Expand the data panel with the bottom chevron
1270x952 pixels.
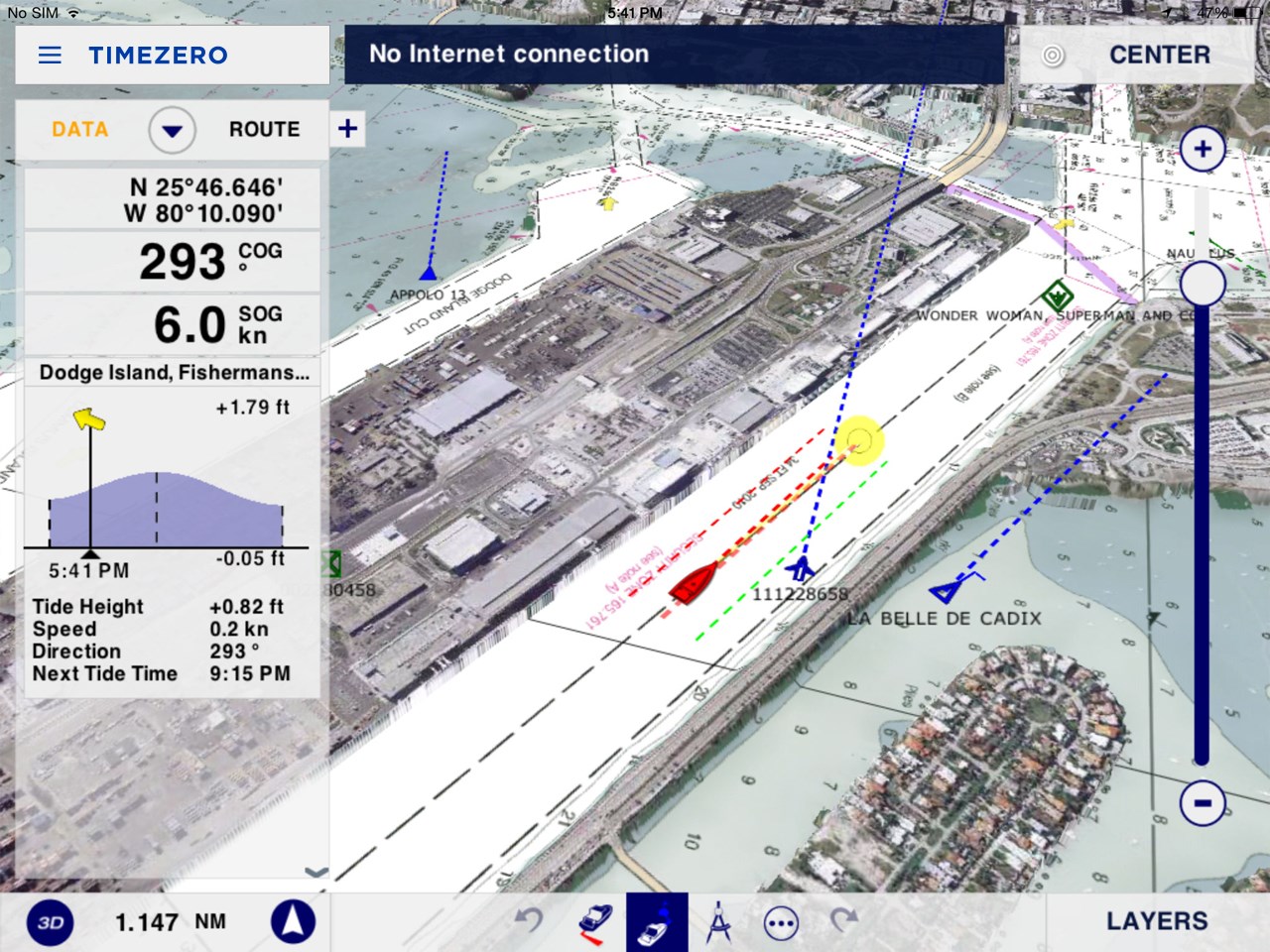316,873
